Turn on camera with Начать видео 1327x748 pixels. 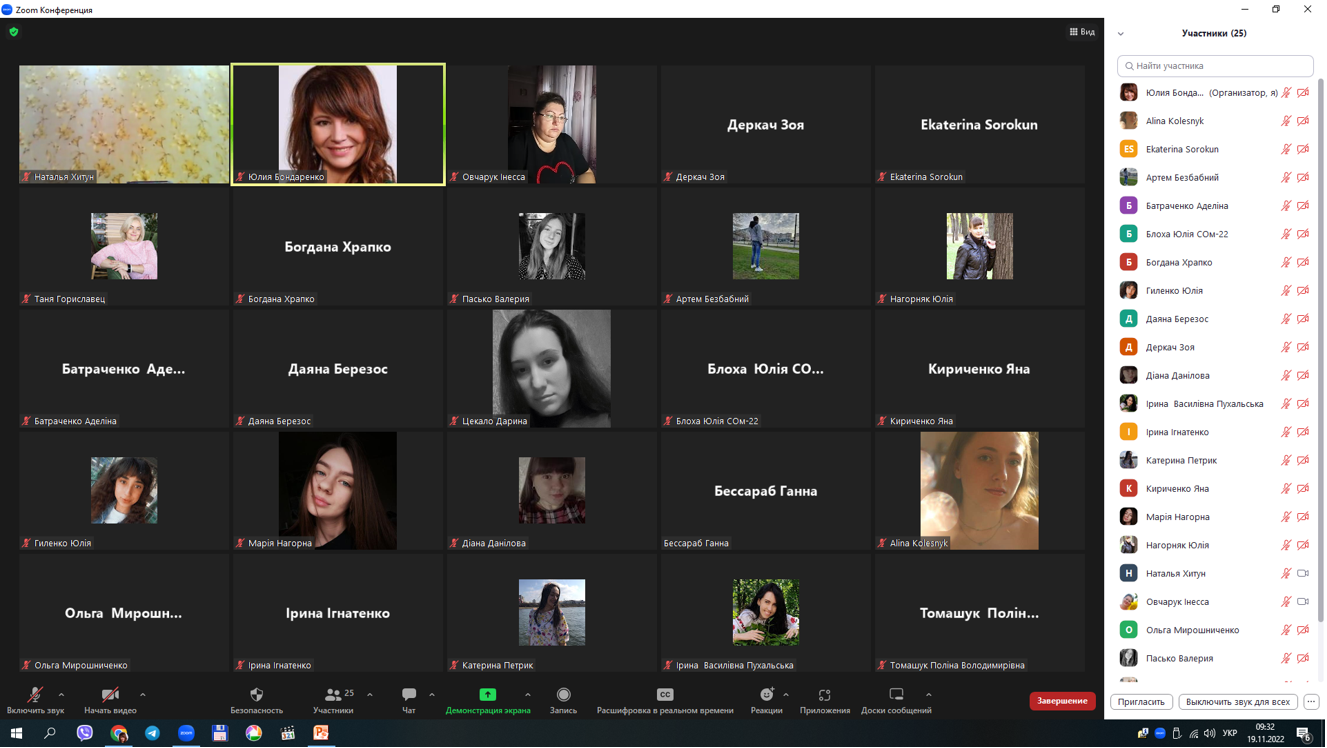point(110,695)
